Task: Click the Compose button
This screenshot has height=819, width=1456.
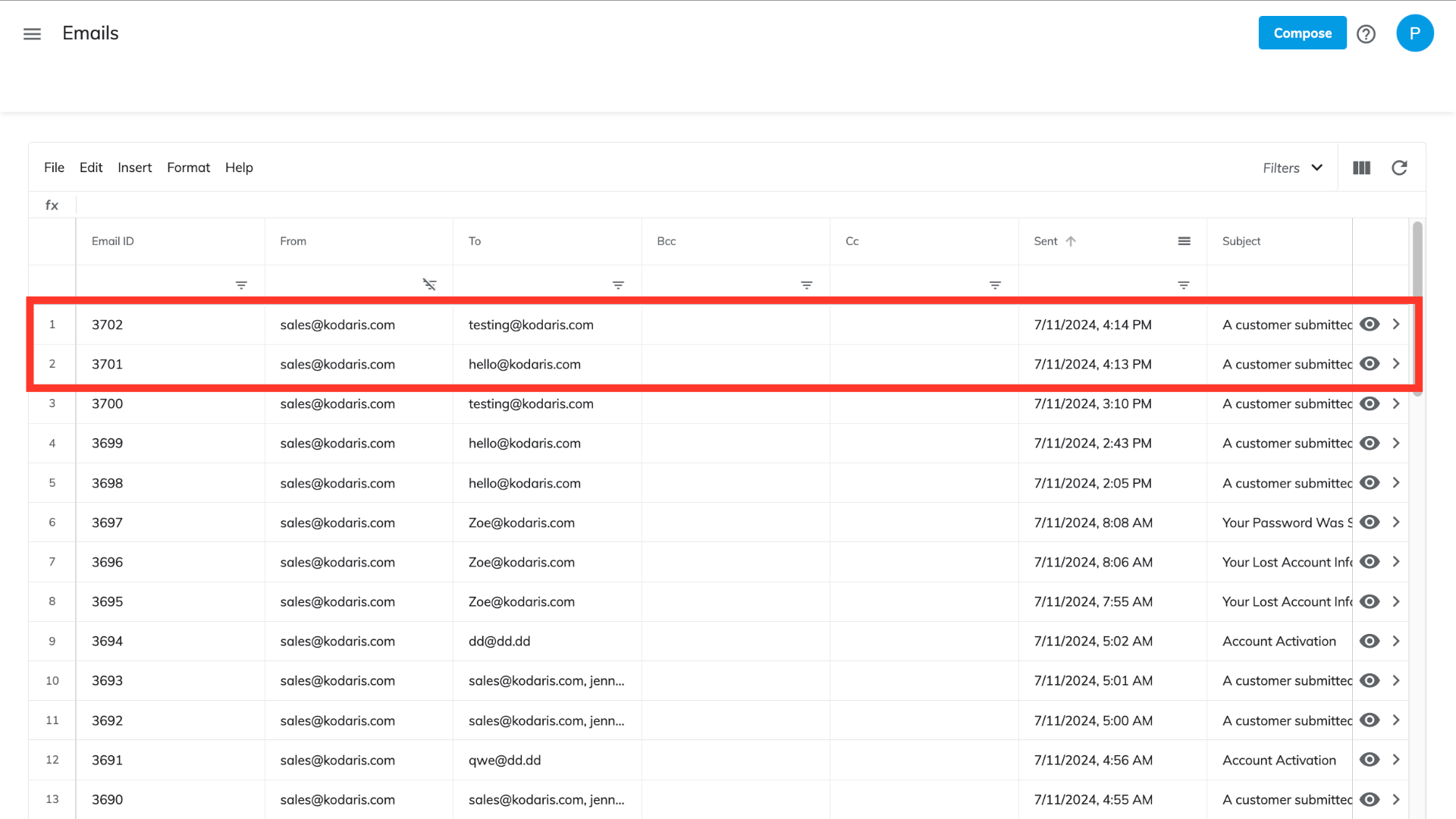Action: coord(1302,33)
